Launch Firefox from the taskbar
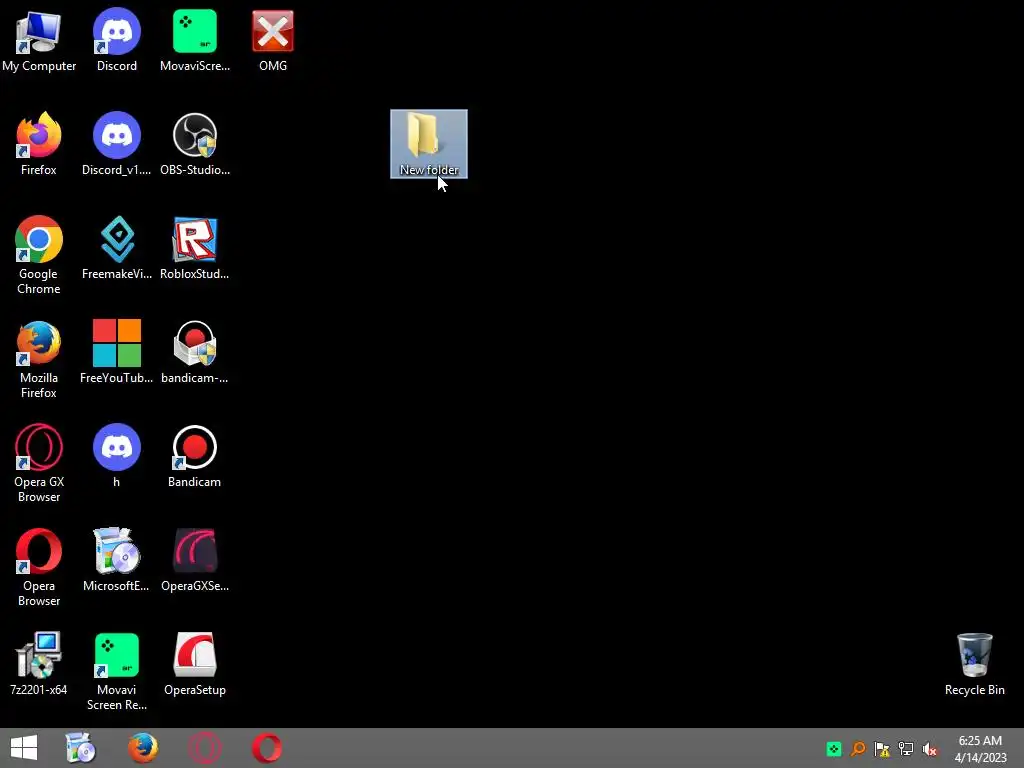Viewport: 1024px width, 768px height. (142, 748)
